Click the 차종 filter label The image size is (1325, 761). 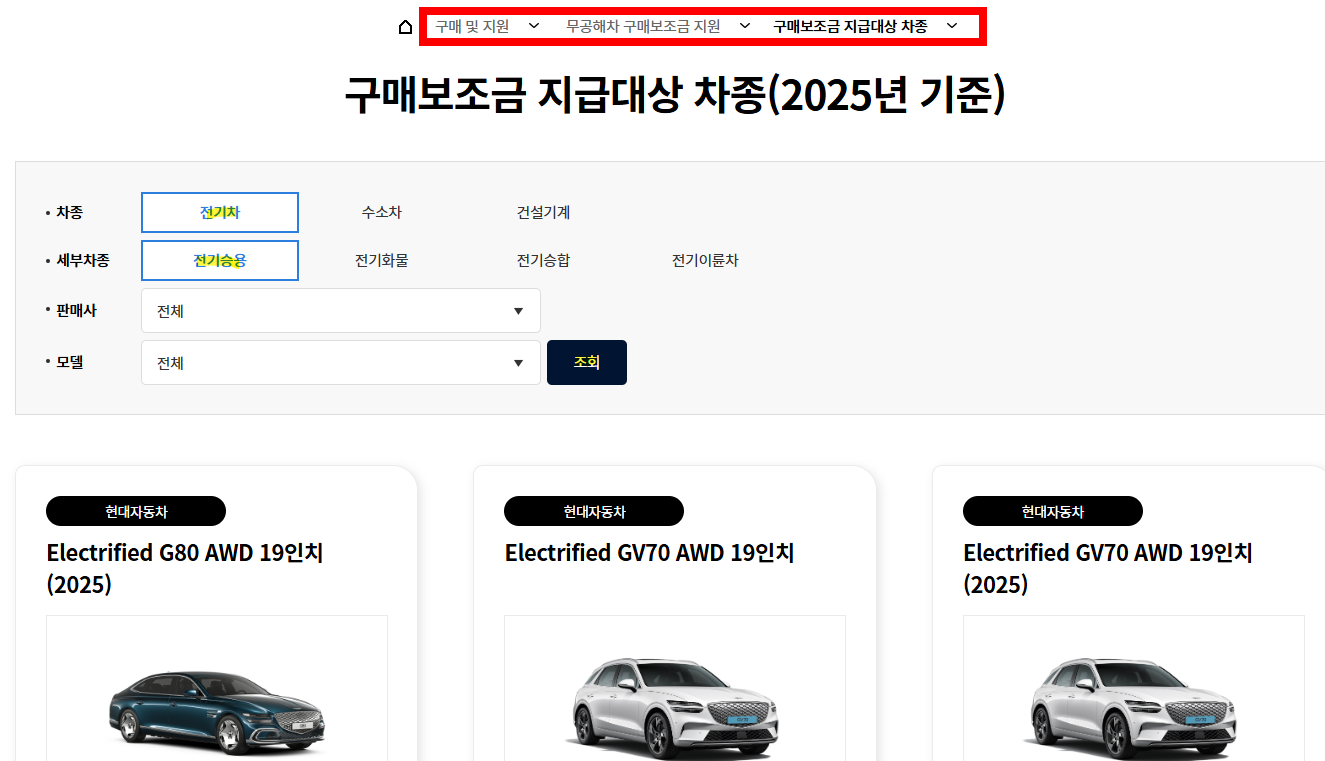click(x=70, y=212)
